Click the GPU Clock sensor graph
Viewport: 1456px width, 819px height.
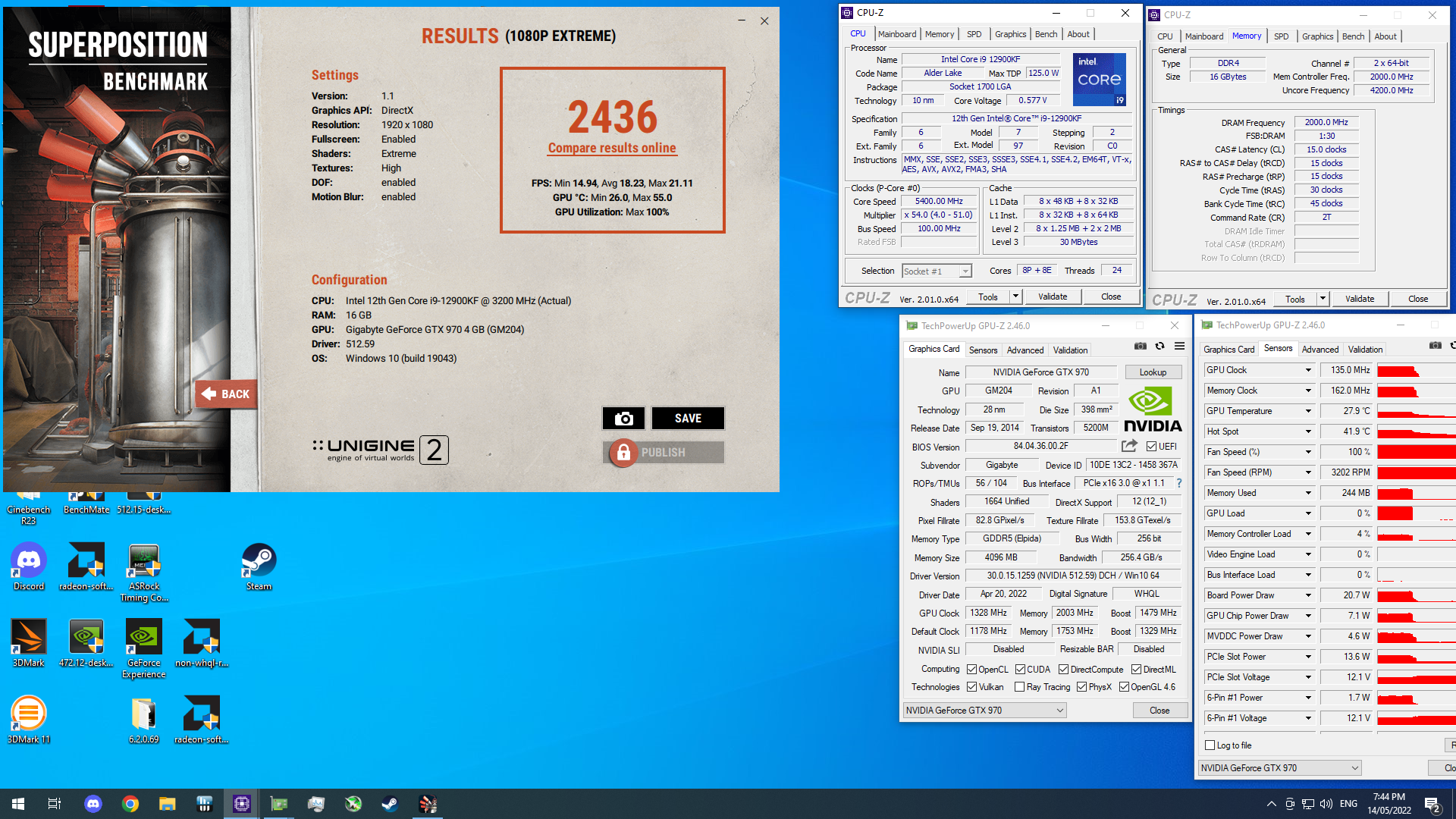(x=1417, y=370)
